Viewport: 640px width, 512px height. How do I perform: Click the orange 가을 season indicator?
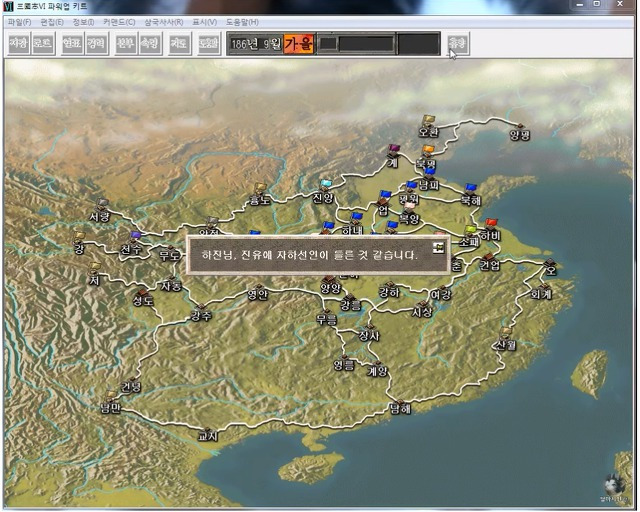tap(299, 43)
